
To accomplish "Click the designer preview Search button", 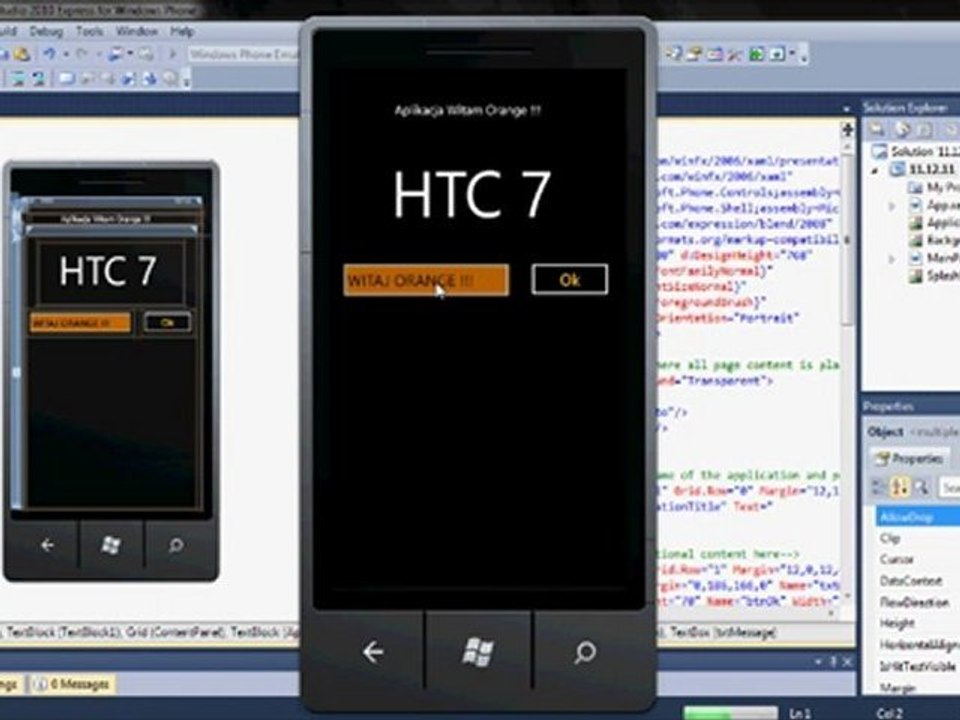I will click(x=176, y=545).
